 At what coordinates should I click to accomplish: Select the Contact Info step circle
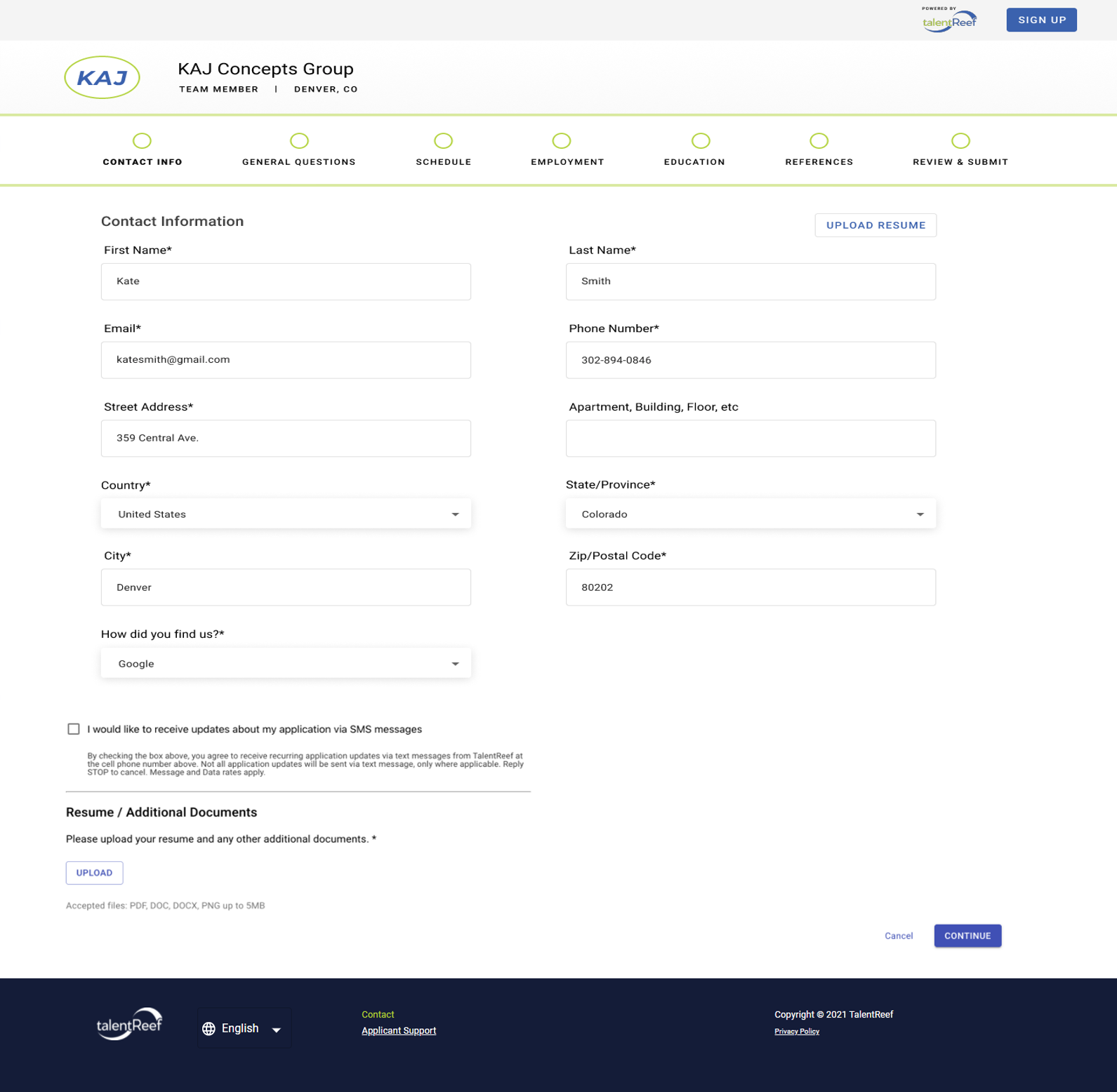click(x=142, y=141)
